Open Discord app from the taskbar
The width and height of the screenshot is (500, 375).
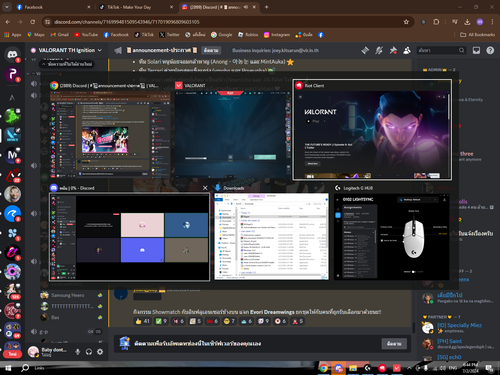(339, 368)
